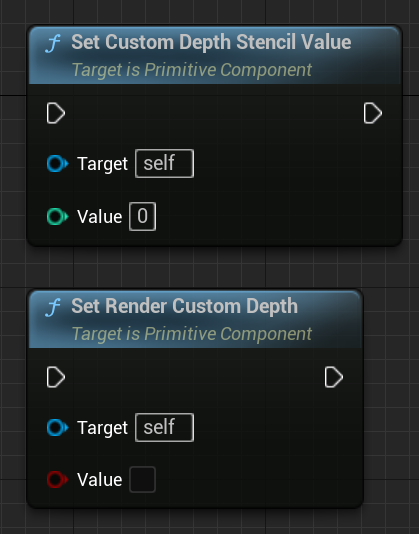
Task: Select the Set Custom Depth Stencil Value node title
Action: [211, 42]
